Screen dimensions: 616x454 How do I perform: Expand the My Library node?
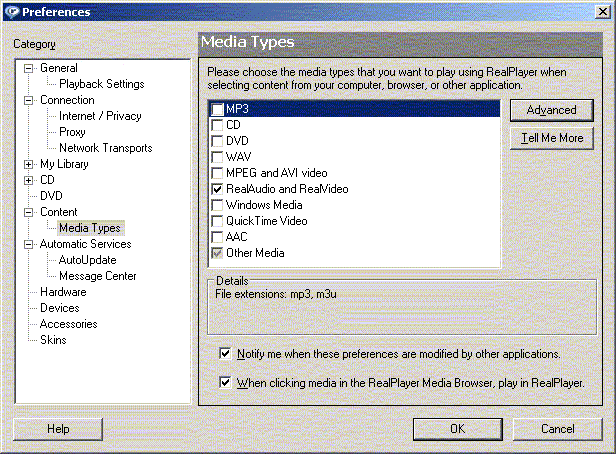[28, 165]
